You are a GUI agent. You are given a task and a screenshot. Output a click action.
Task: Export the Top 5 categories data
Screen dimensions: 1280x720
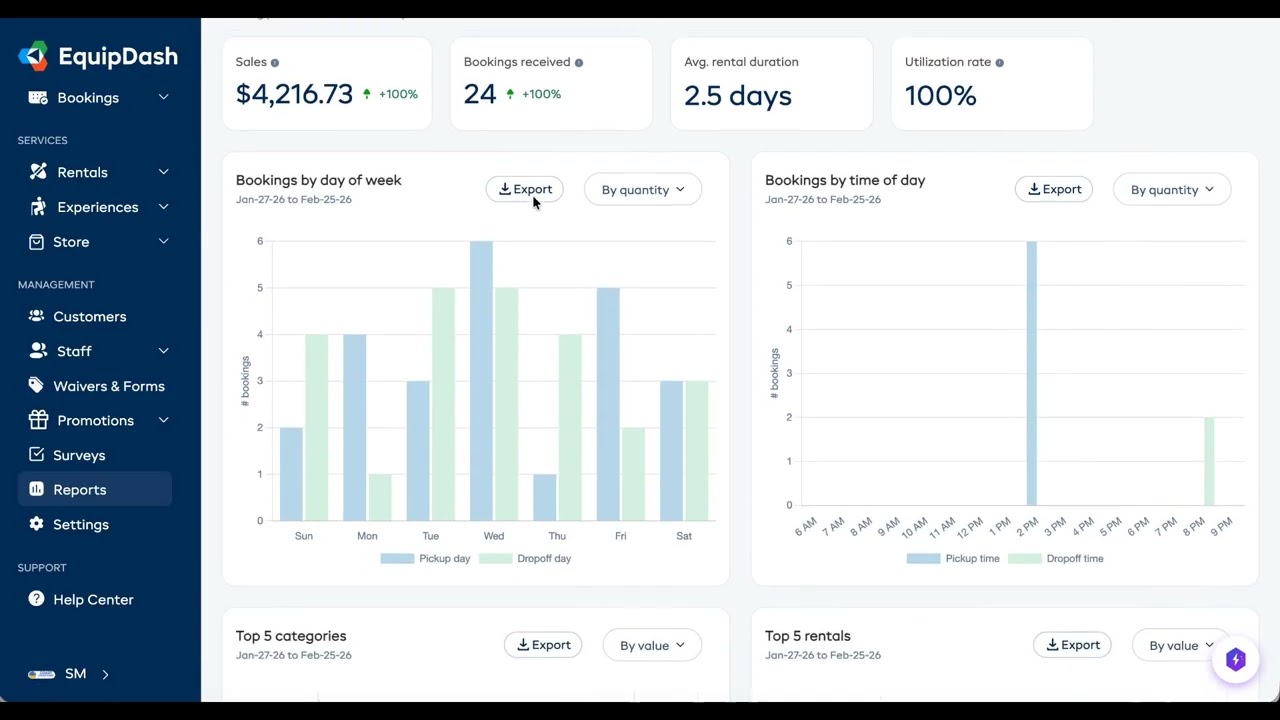(543, 645)
